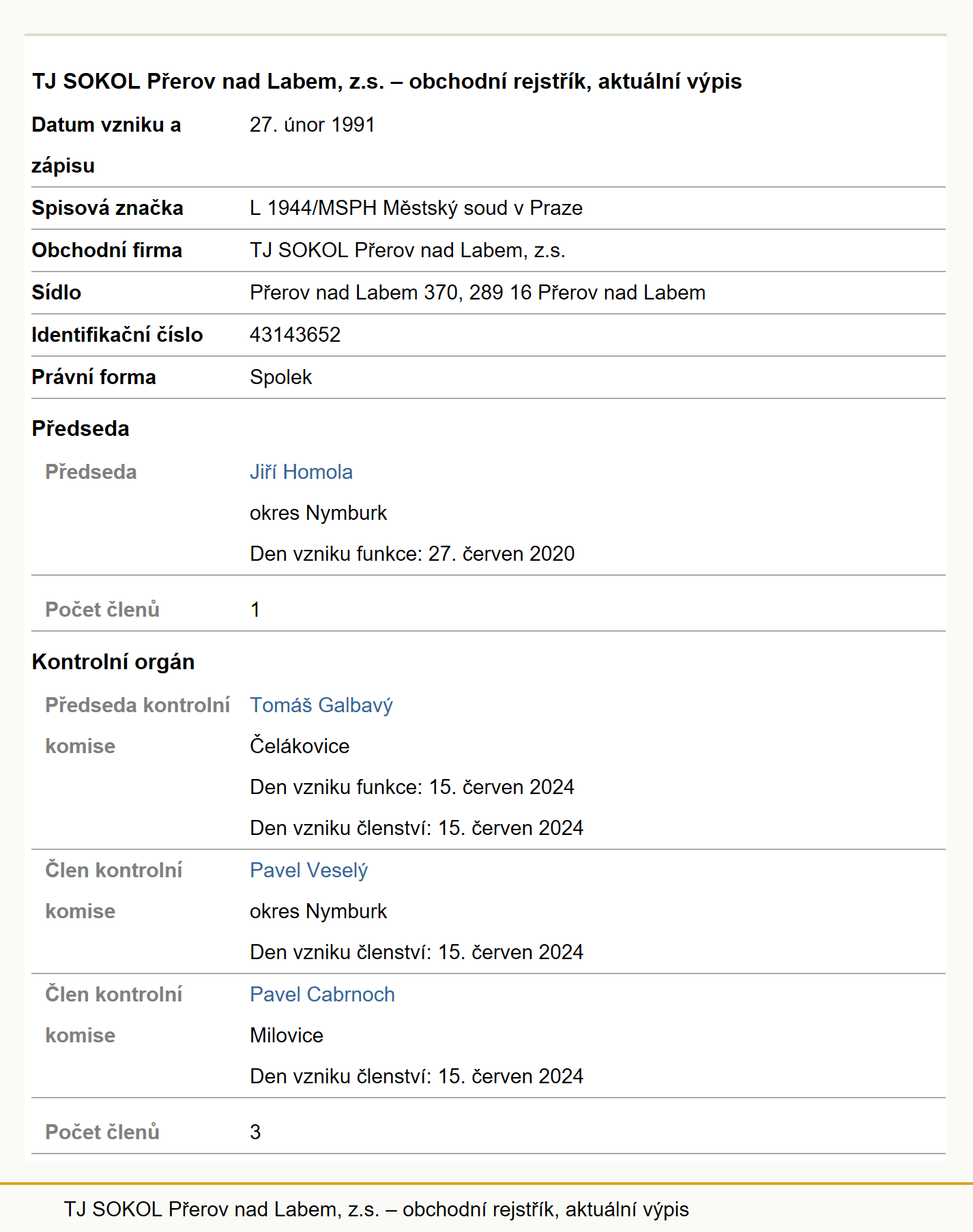
Task: Click the founding date 27. únor 1991
Action: pos(312,125)
